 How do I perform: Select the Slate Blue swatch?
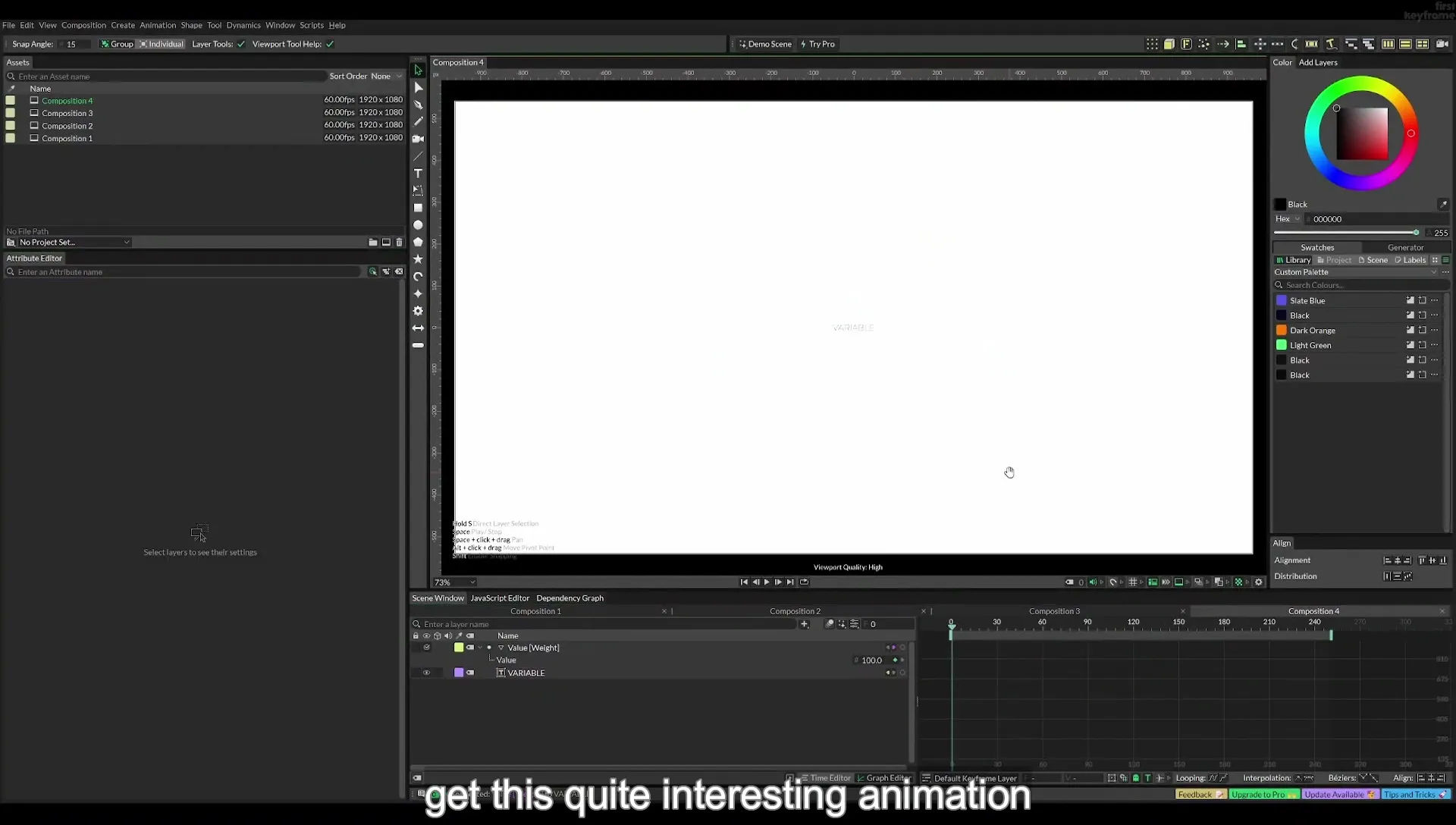tap(1282, 301)
